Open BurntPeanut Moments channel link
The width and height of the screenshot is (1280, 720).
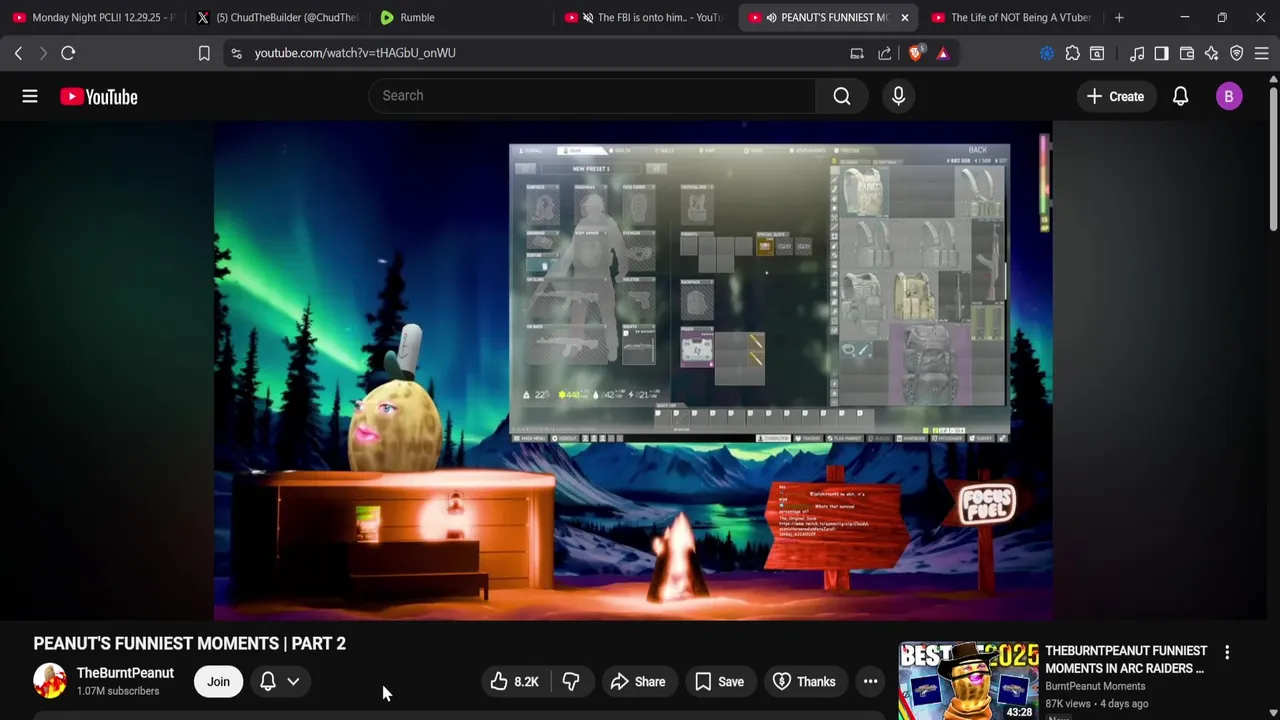1095,686
